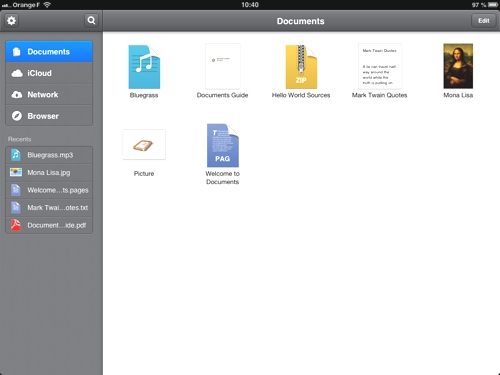Open the Welcome to Documents PAG icon
The width and height of the screenshot is (500, 375).
coord(223,145)
